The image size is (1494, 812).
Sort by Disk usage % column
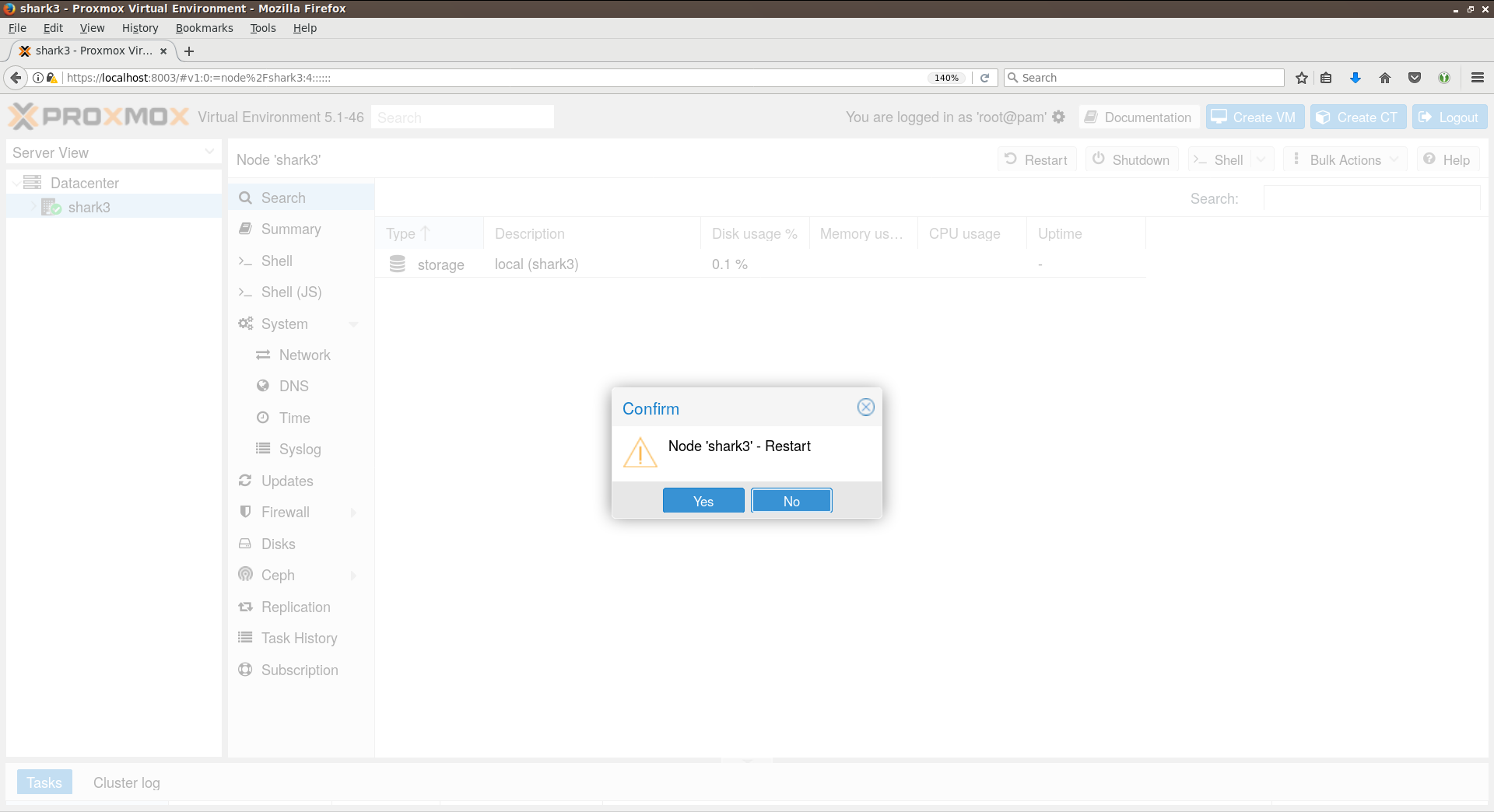[x=755, y=233]
